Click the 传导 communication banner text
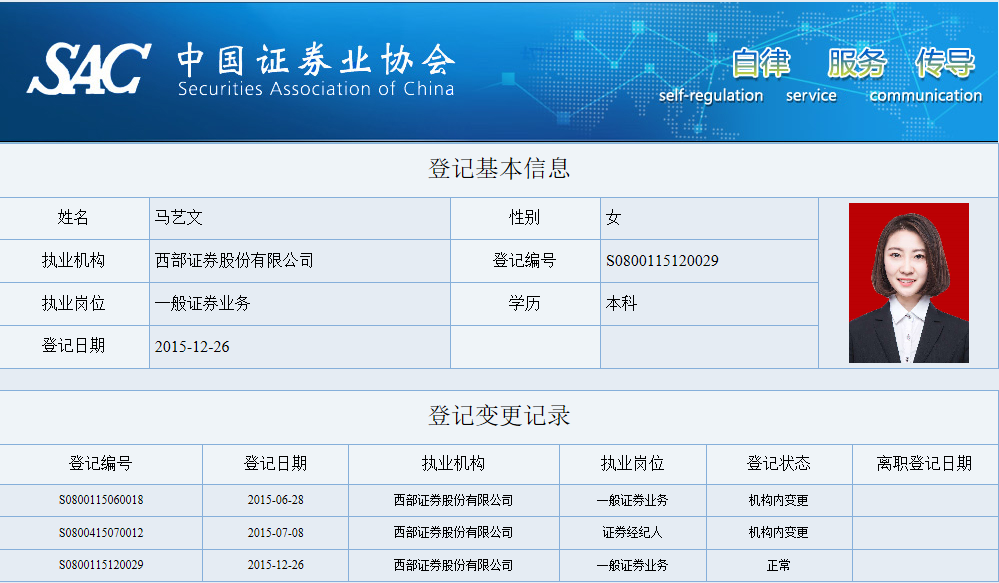999x583 pixels. click(x=944, y=63)
